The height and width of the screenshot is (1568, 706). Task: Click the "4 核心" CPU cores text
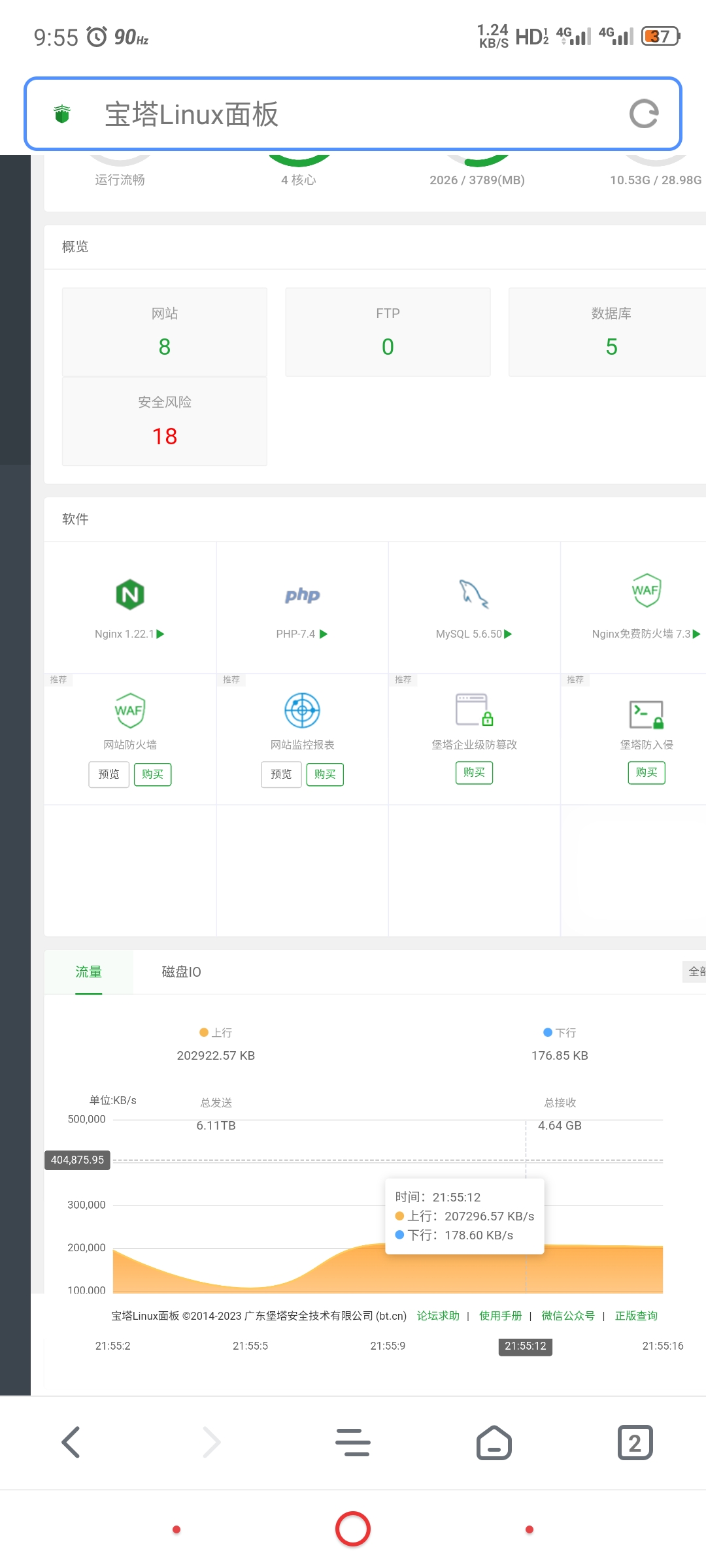point(298,180)
